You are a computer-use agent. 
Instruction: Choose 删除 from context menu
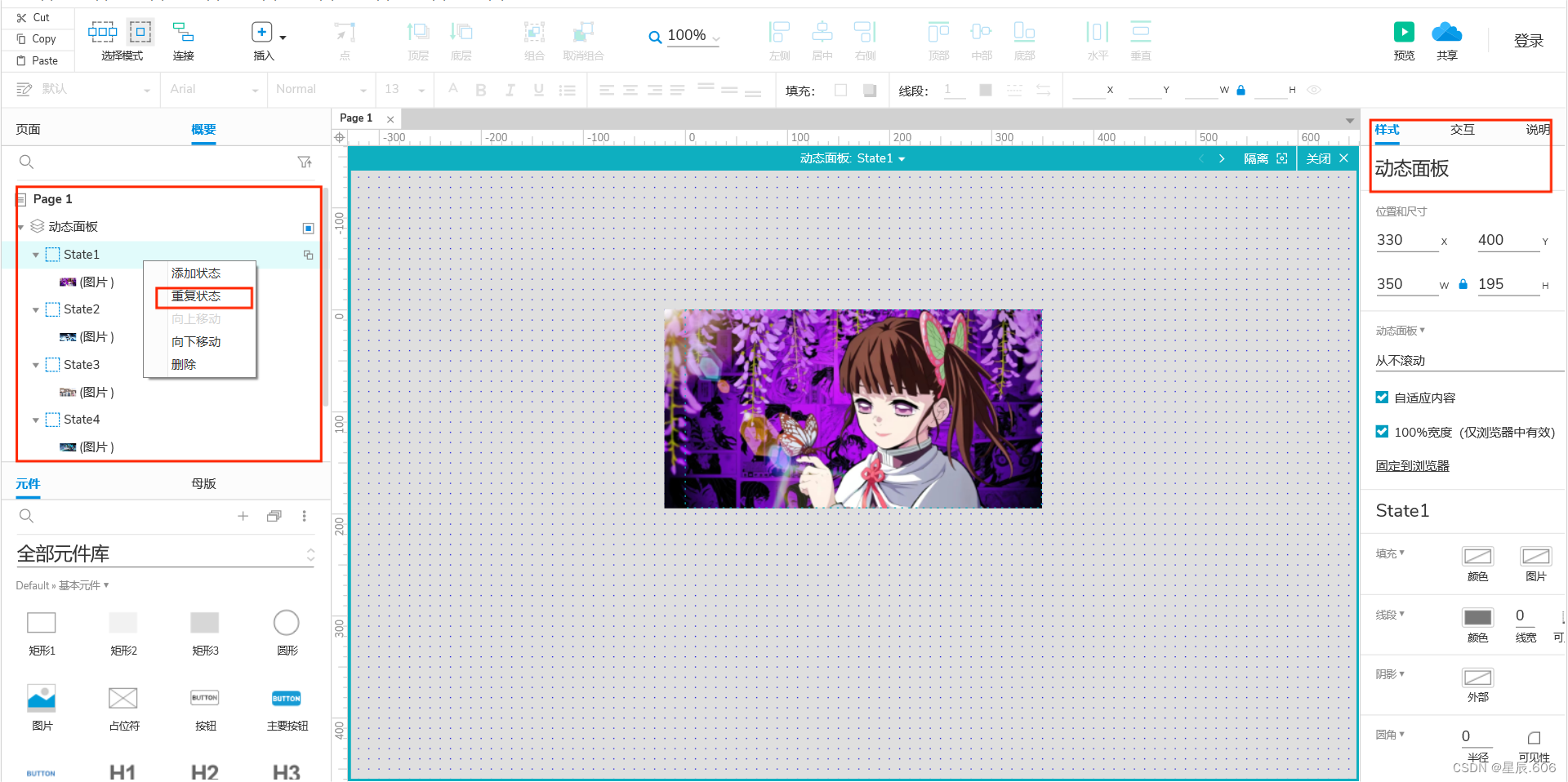184,365
